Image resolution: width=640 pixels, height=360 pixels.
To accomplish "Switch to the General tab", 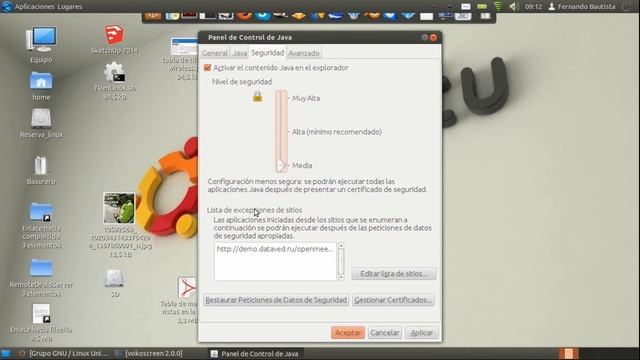I will pos(215,53).
